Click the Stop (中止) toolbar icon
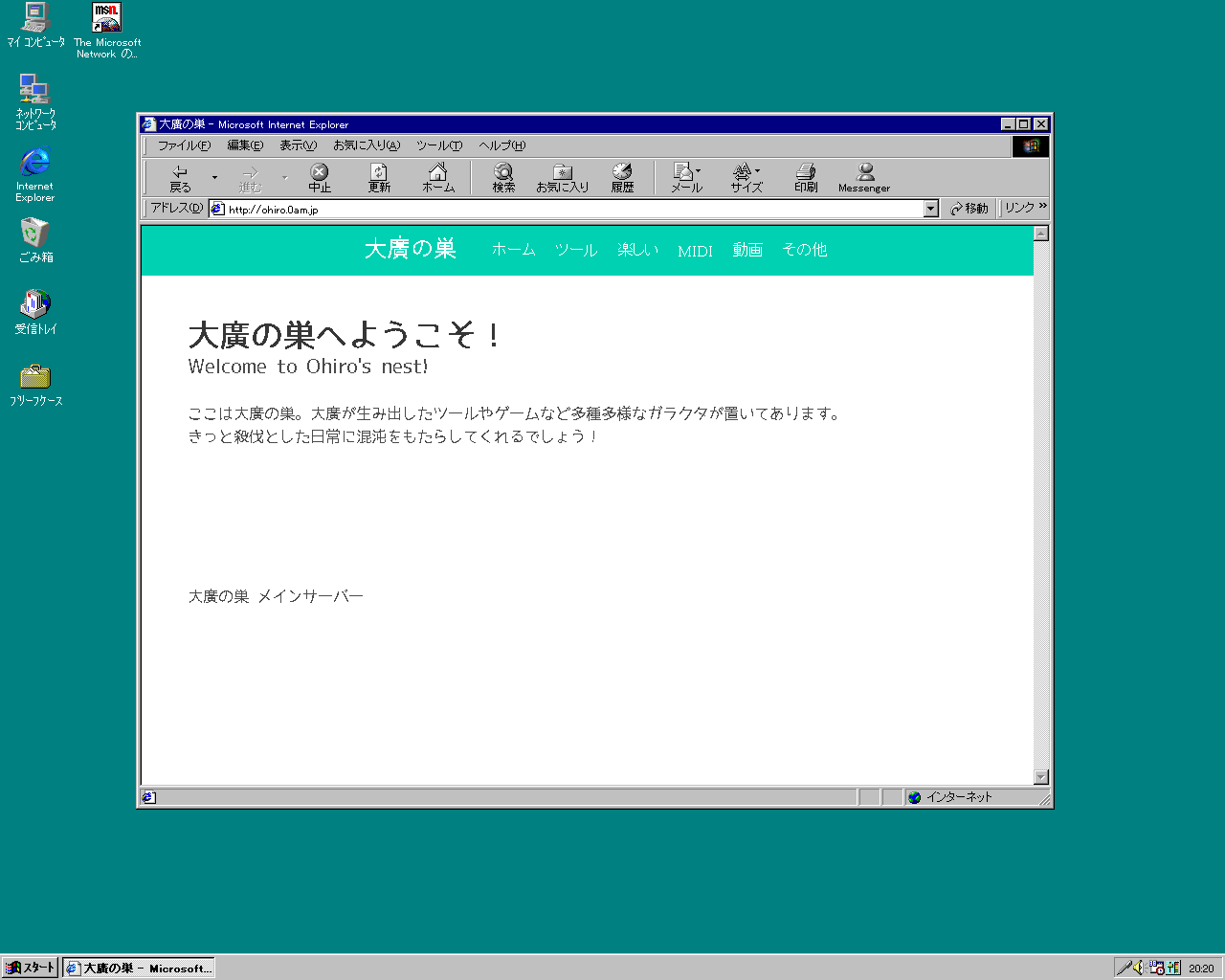 [x=320, y=177]
